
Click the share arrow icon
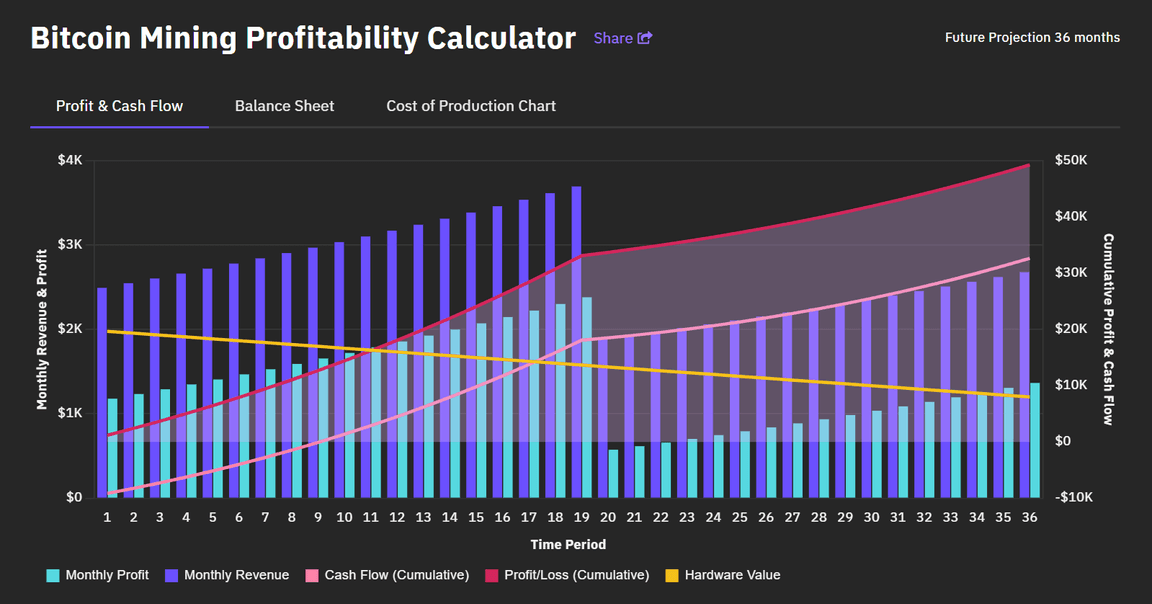pos(644,37)
